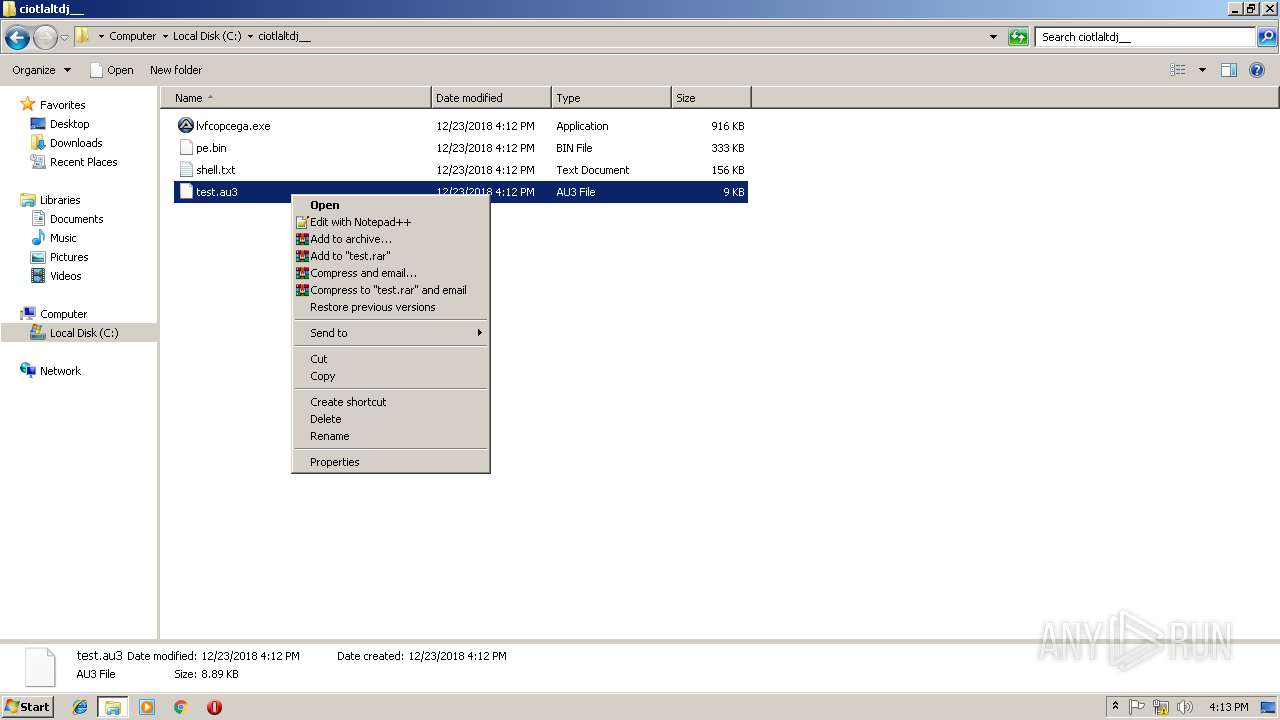
Task: Click Computer breadcrumb in address bar
Action: [x=132, y=37]
